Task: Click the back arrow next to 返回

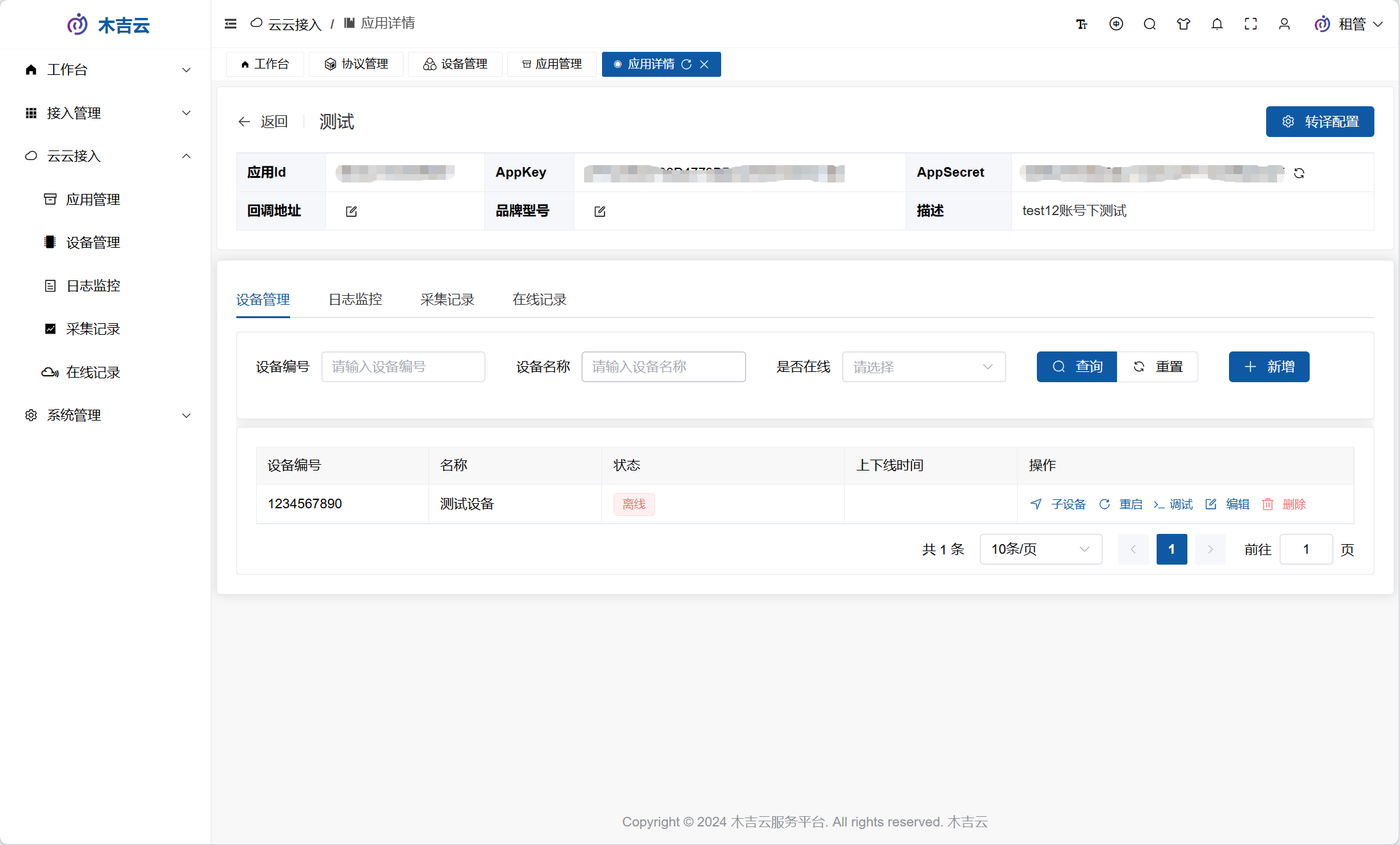Action: [244, 122]
